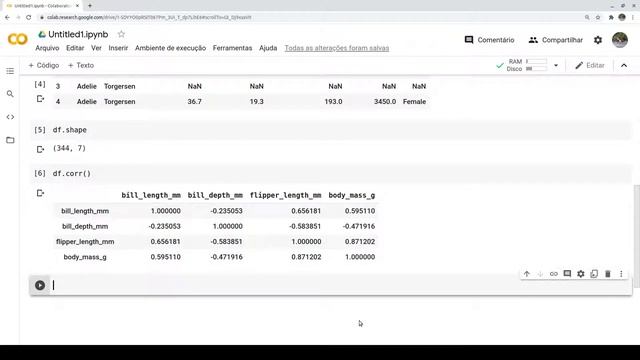Image resolution: width=640 pixels, height=360 pixels.
Task: Open the table of contents sidebar icon
Action: (x=10, y=71)
